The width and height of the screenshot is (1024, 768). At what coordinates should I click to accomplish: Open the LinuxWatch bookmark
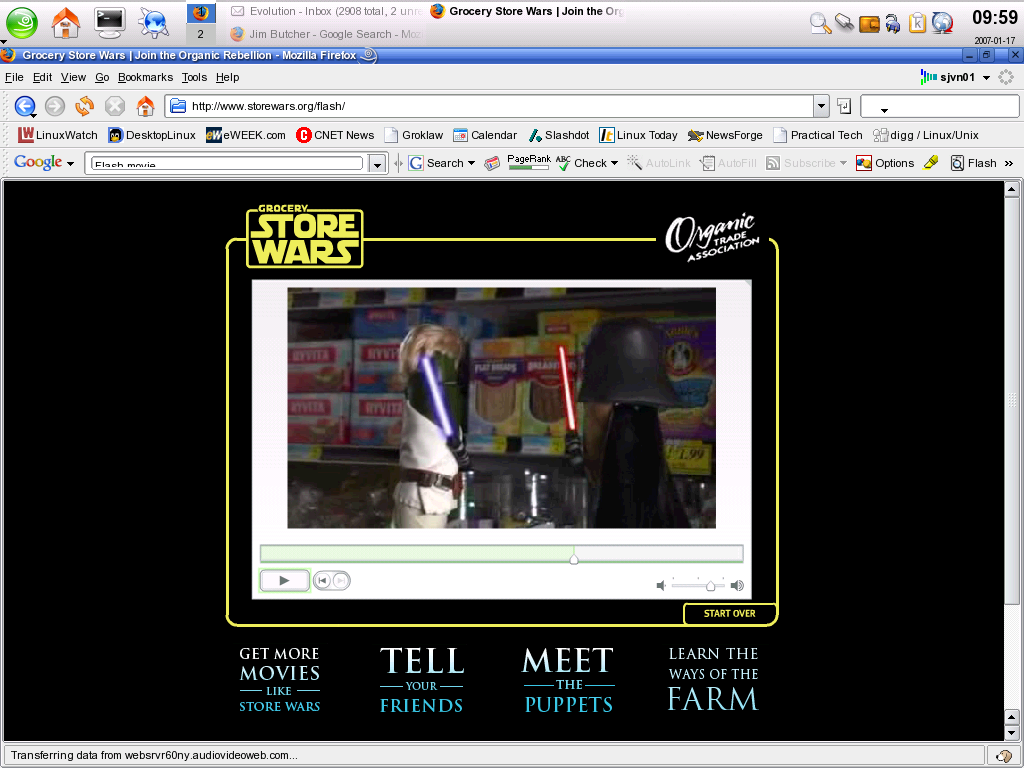click(58, 135)
